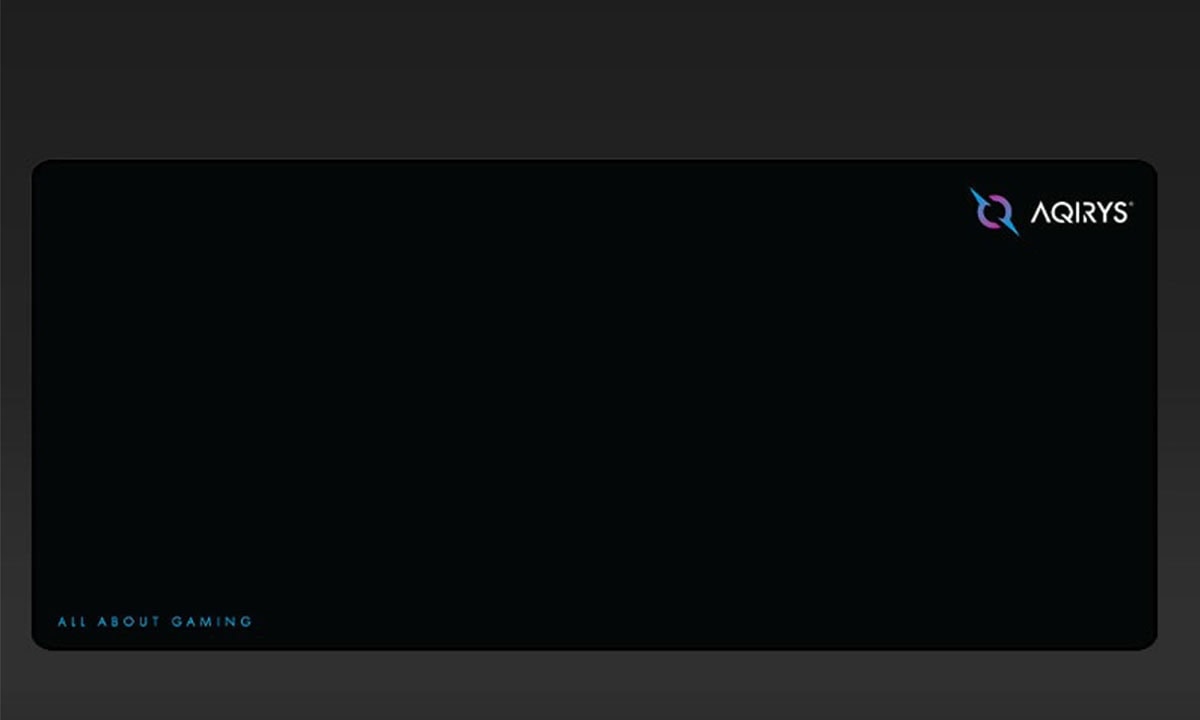This screenshot has width=1200, height=720.
Task: Click the registered trademark symbol after AQIRYS
Action: coord(1130,204)
